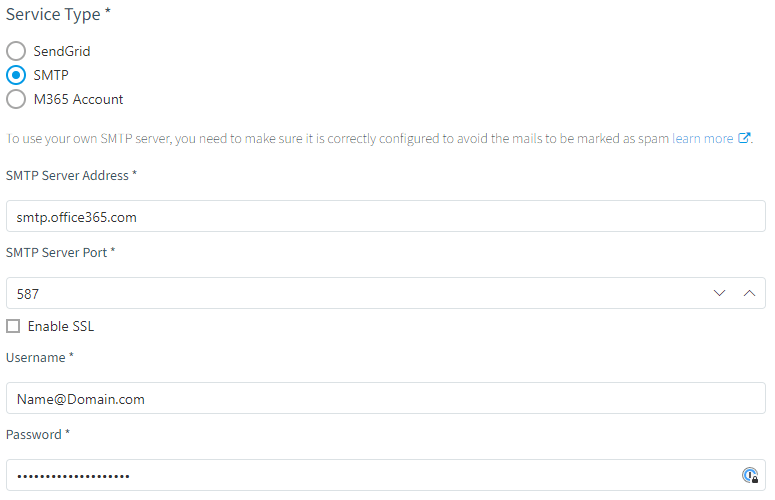Open the learn more link
The height and width of the screenshot is (500, 775).
702,138
